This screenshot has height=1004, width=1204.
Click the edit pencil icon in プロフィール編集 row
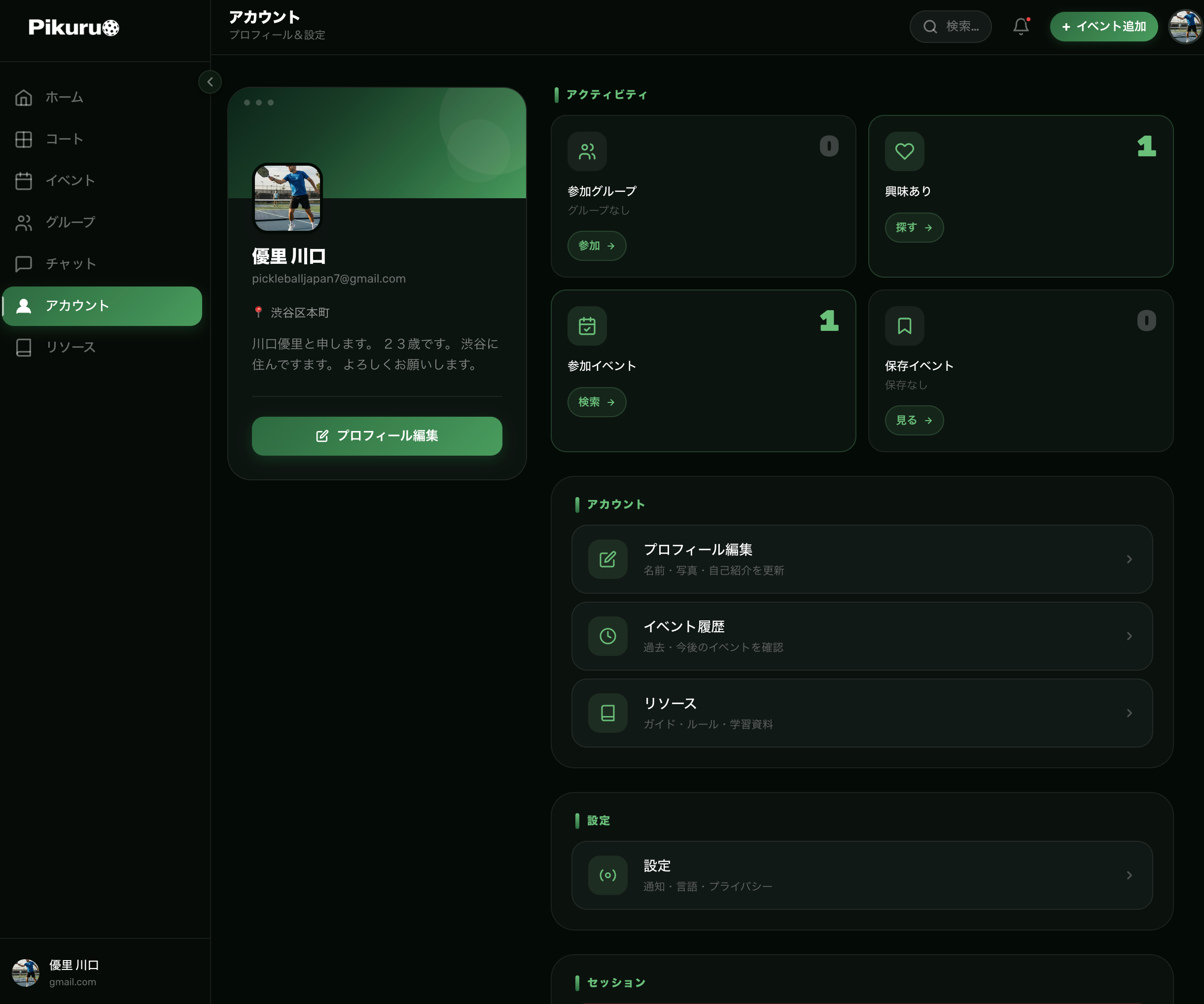[x=608, y=559]
